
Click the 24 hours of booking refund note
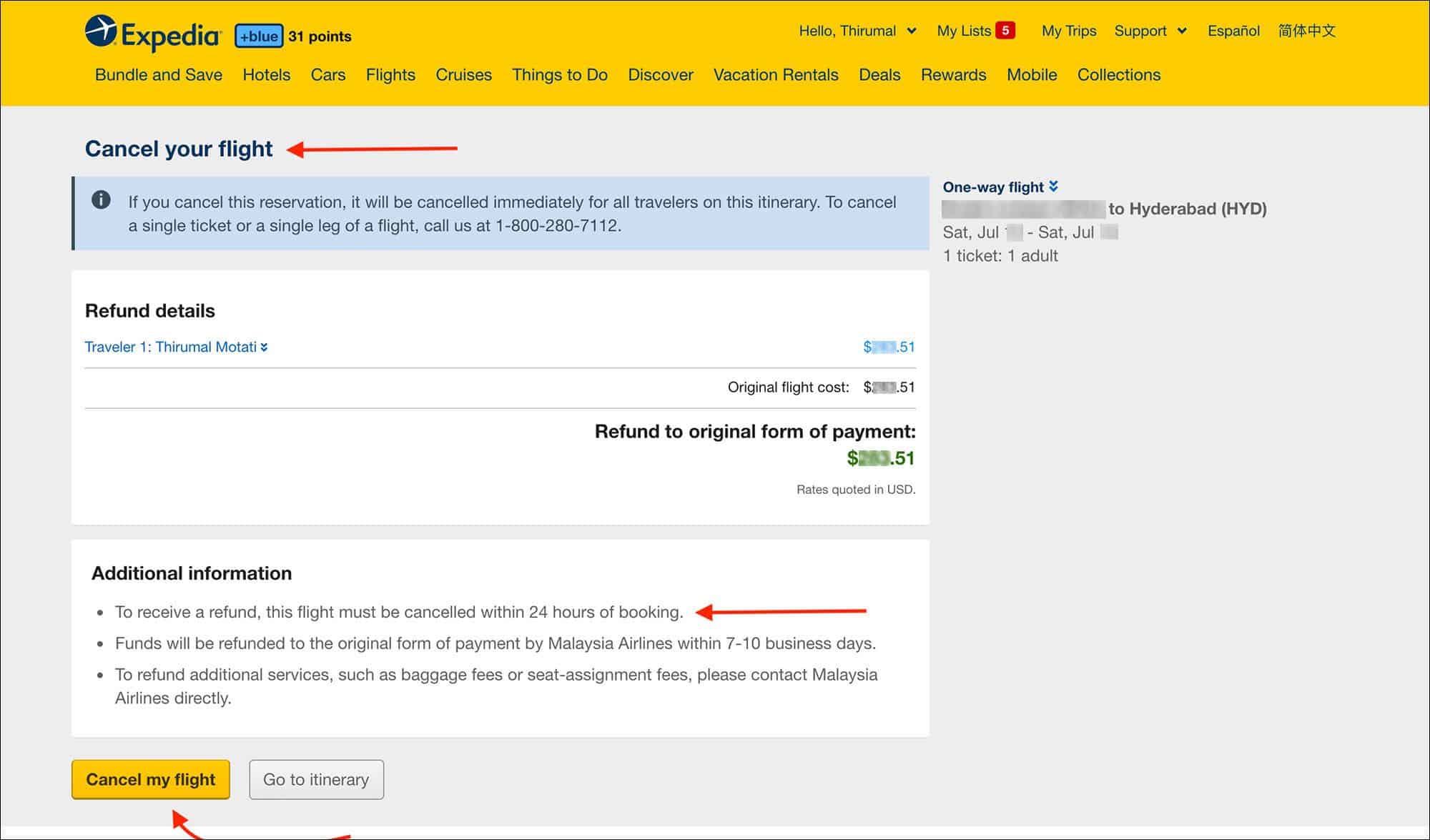click(x=399, y=613)
